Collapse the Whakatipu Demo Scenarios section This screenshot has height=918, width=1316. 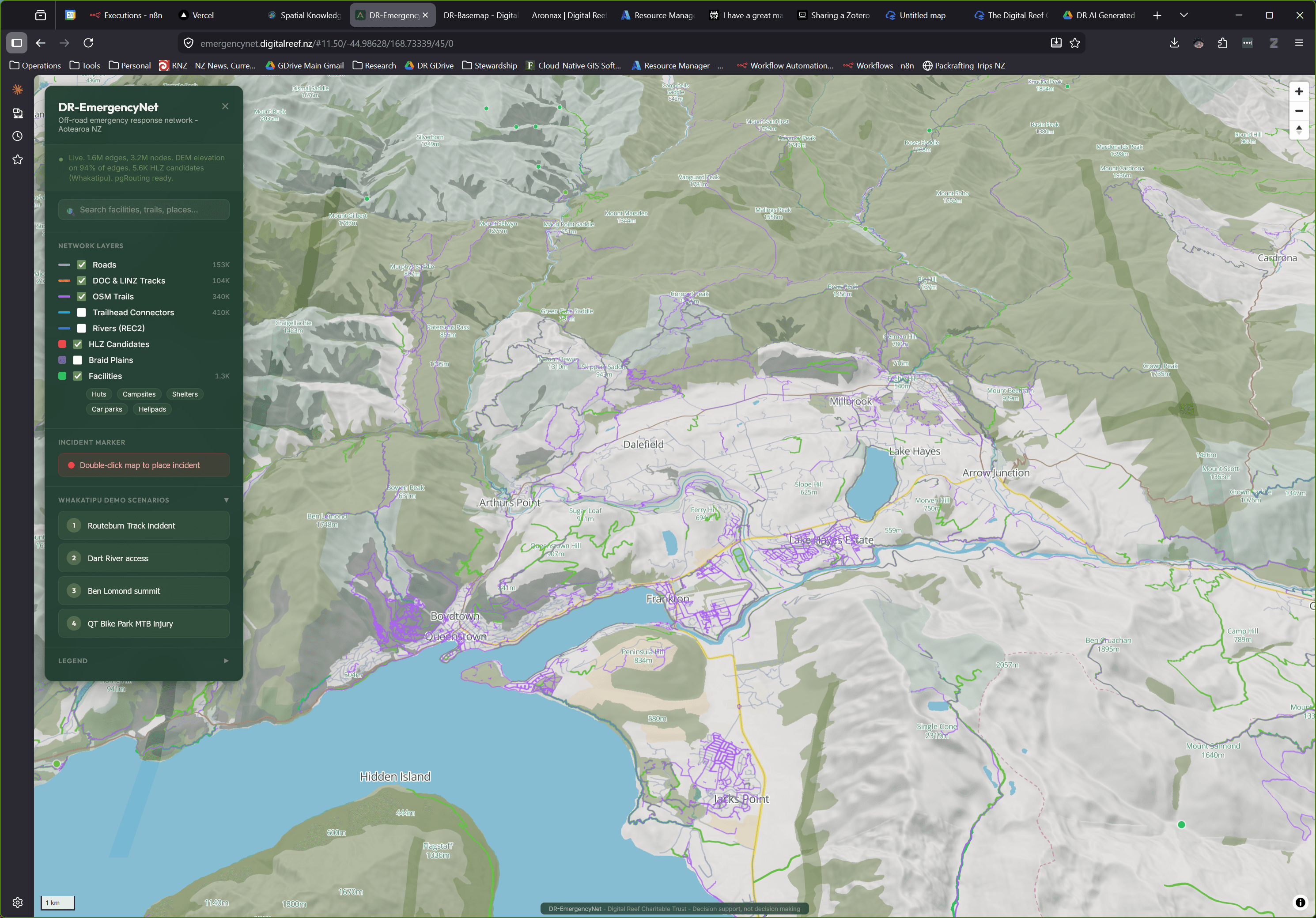(x=227, y=500)
